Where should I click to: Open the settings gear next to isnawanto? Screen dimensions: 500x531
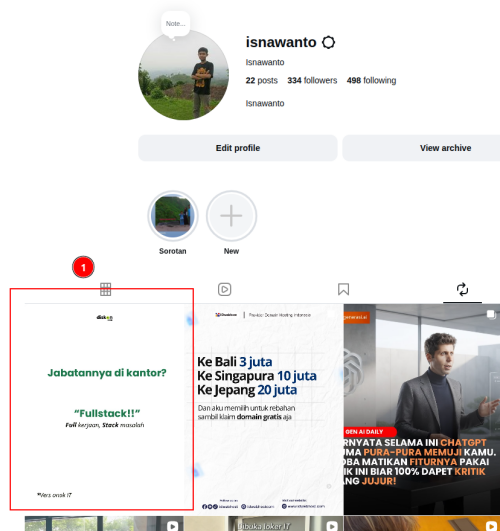coord(328,43)
